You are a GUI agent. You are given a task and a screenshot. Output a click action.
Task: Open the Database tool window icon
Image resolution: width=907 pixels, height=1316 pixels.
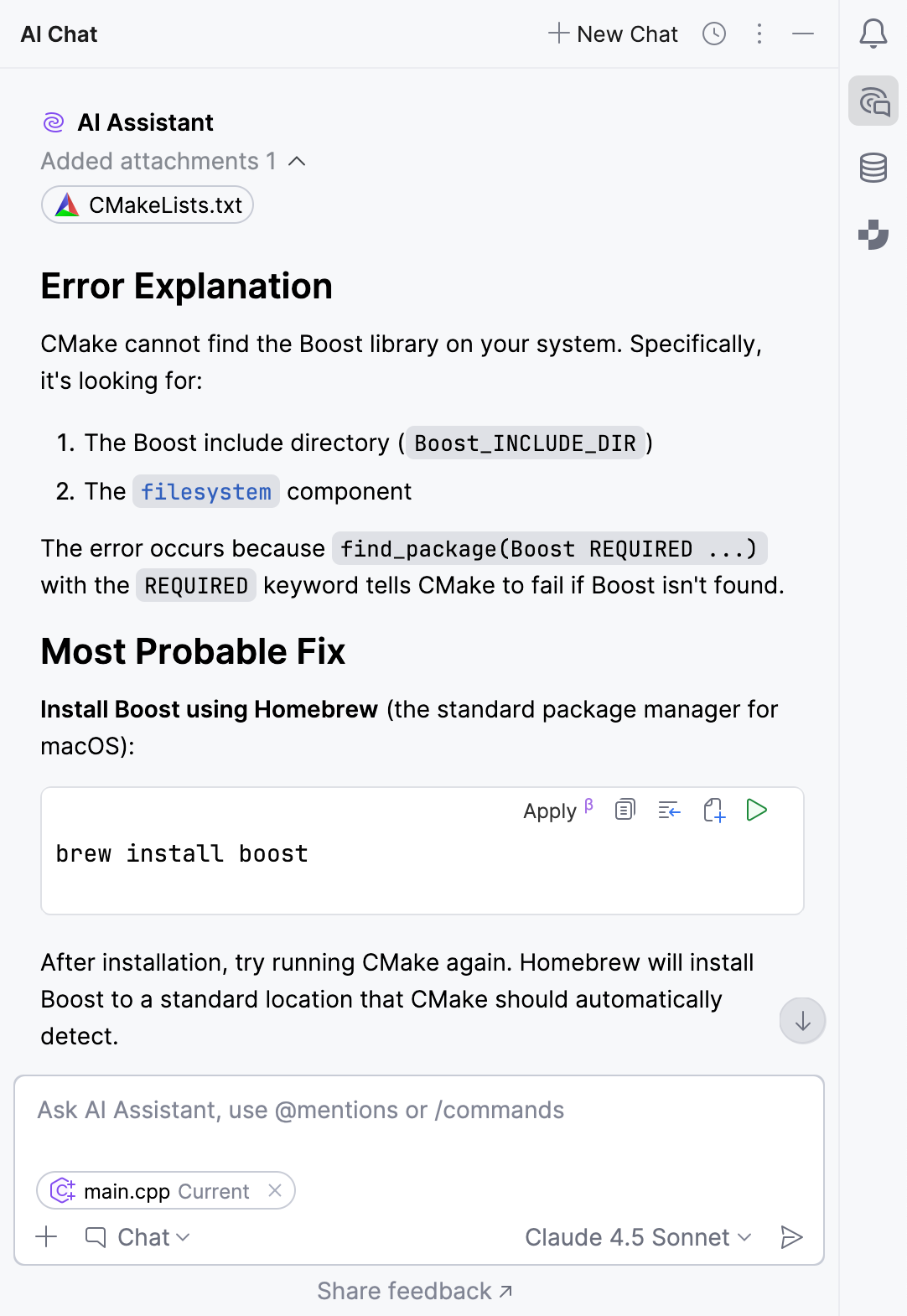(873, 168)
